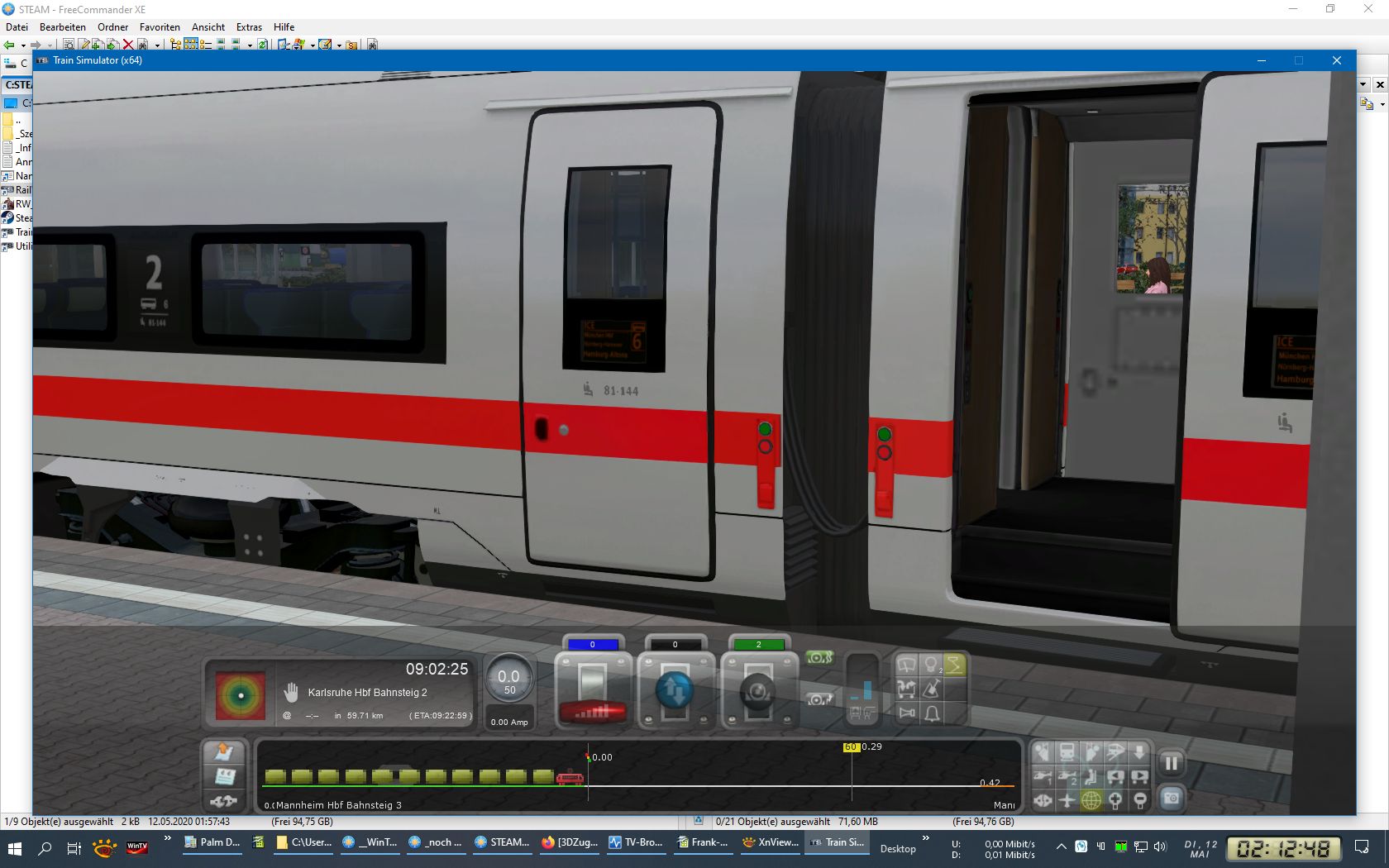Click the volume speaker tray icon
Viewport: 1389px width, 868px height.
(x=1160, y=846)
